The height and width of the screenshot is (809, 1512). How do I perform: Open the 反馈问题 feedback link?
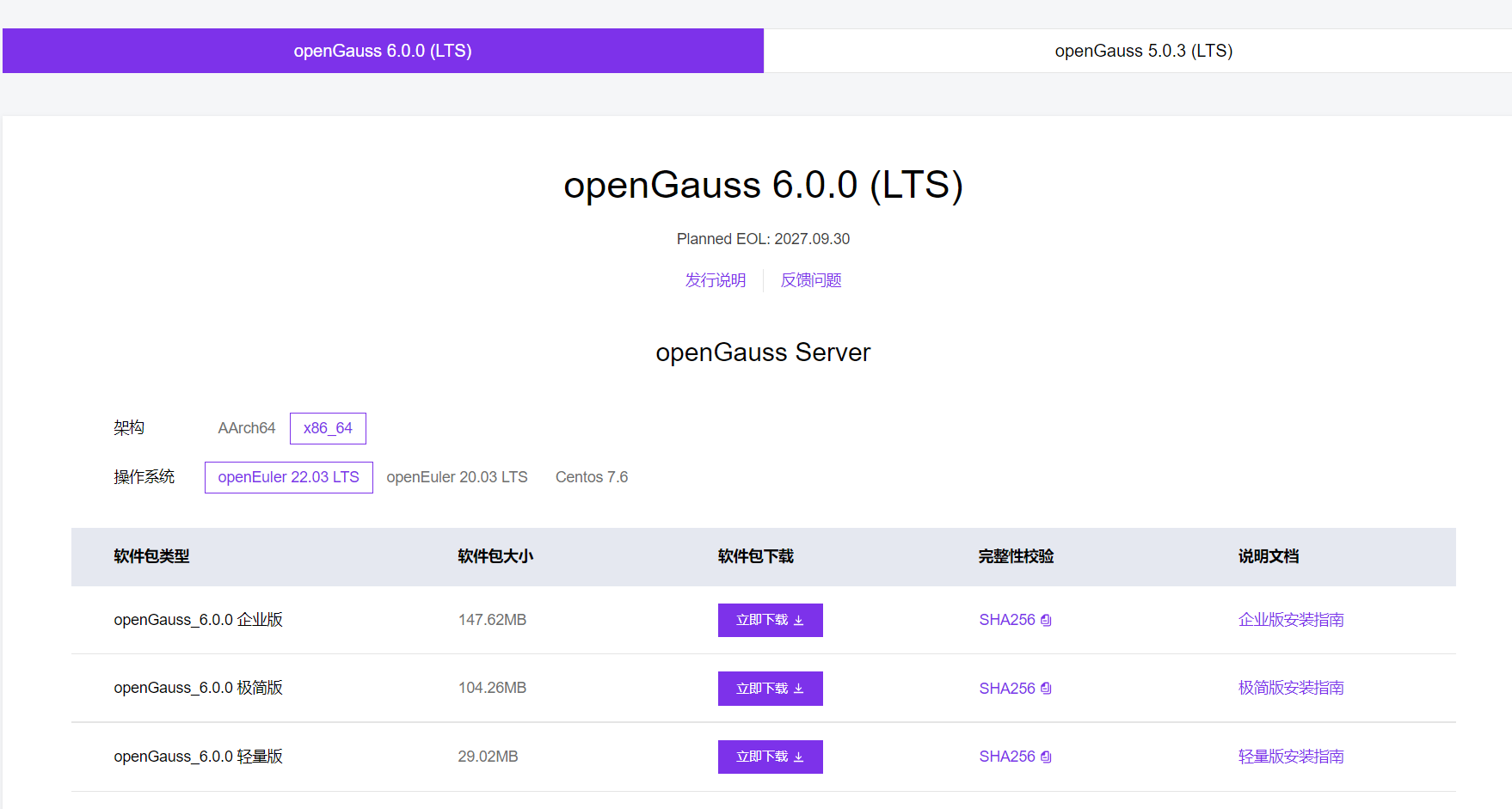point(811,280)
